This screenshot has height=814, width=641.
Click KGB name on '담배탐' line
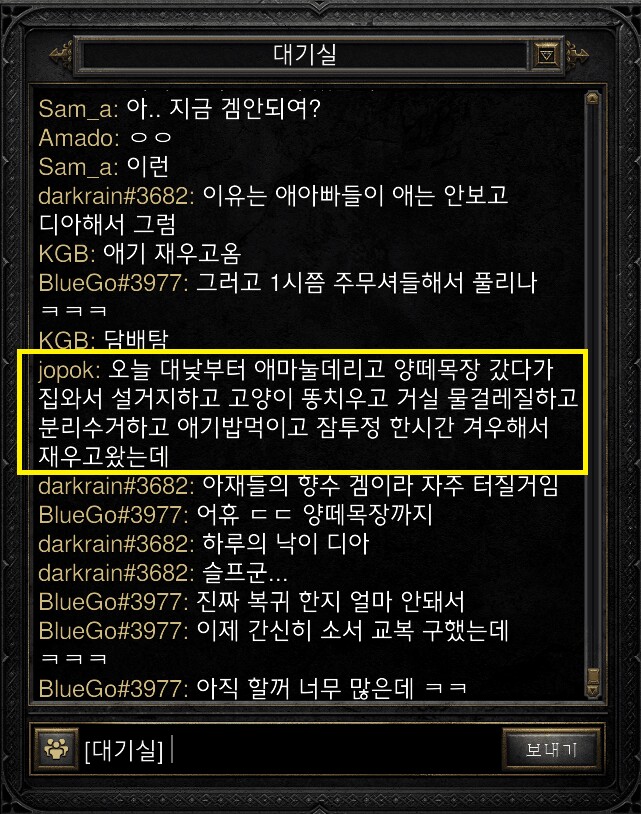67,341
